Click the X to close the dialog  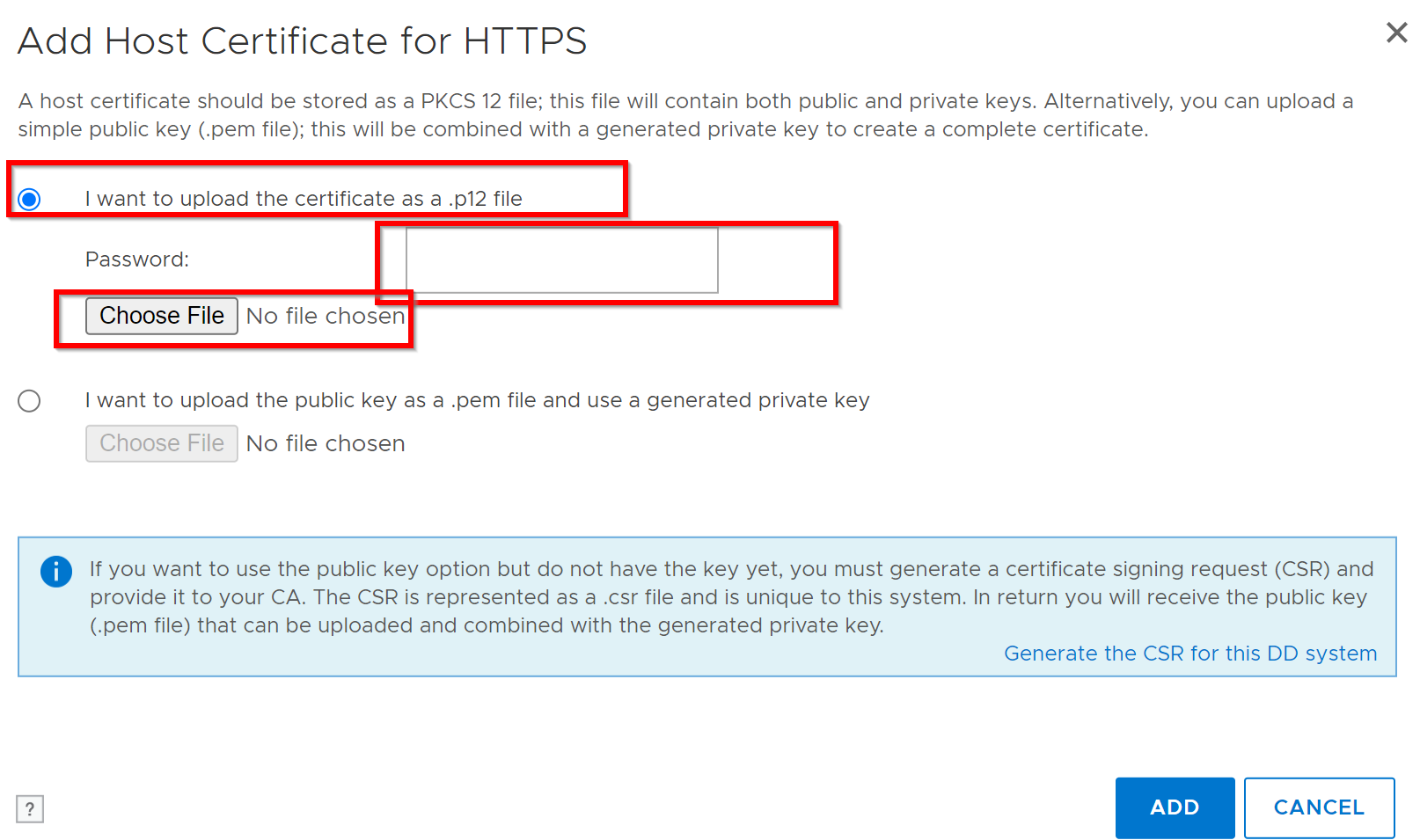[x=1395, y=33]
